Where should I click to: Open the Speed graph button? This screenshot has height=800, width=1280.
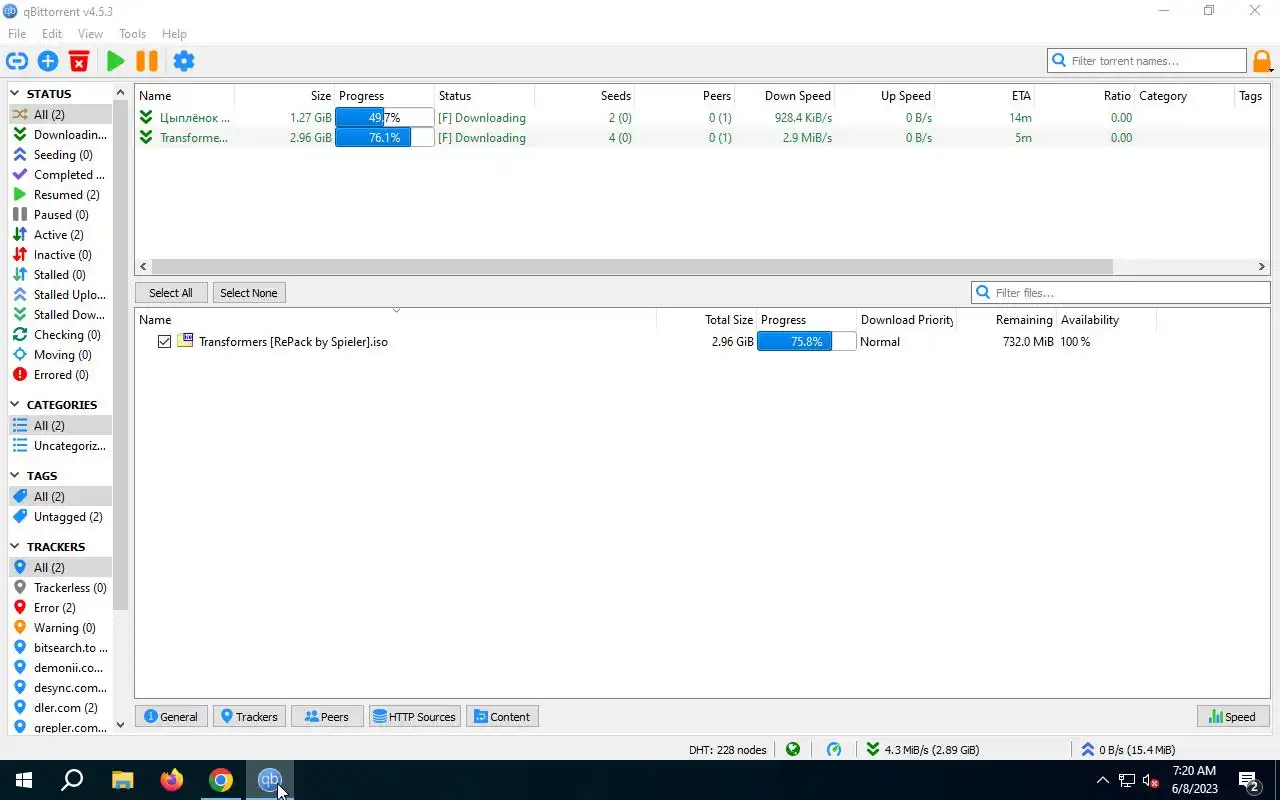click(x=1233, y=717)
